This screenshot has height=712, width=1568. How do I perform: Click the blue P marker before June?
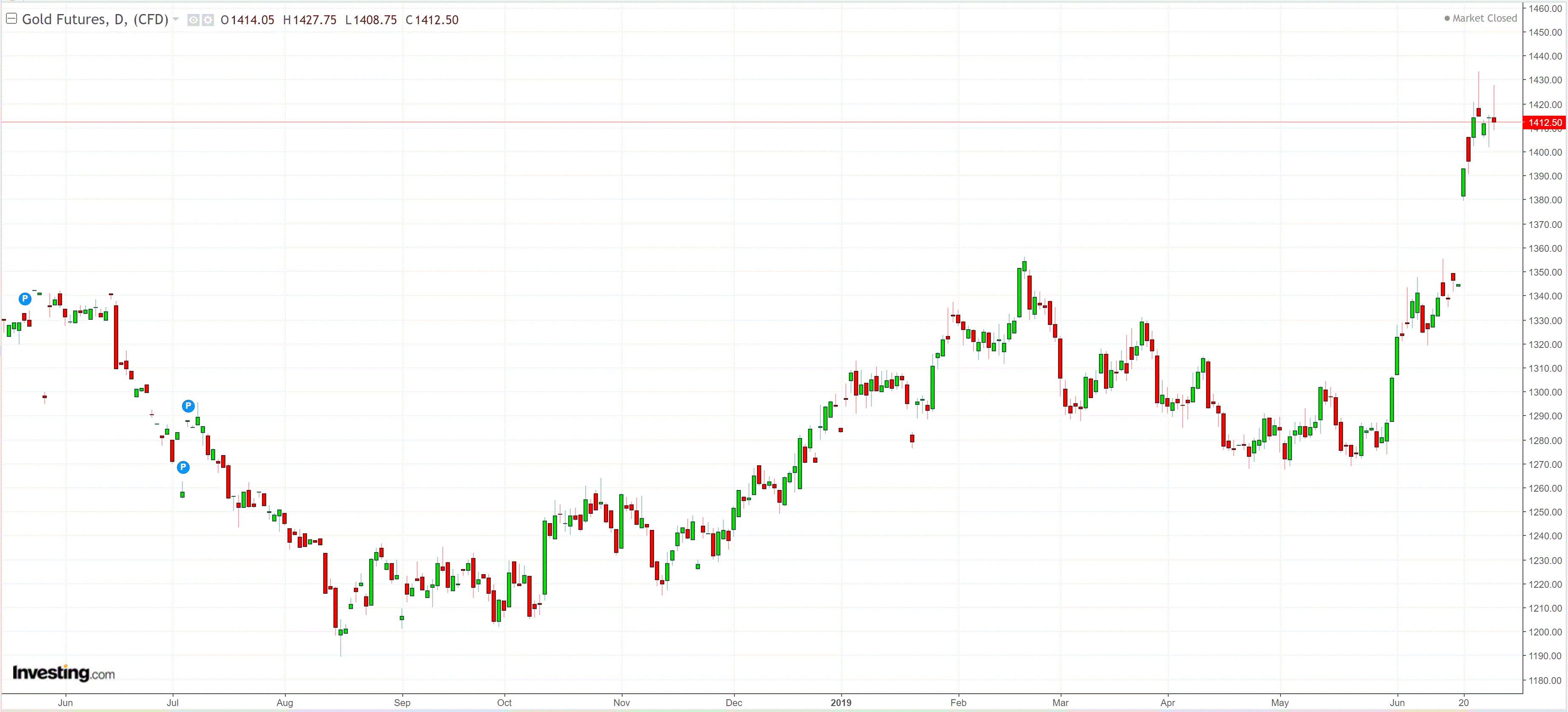point(25,299)
